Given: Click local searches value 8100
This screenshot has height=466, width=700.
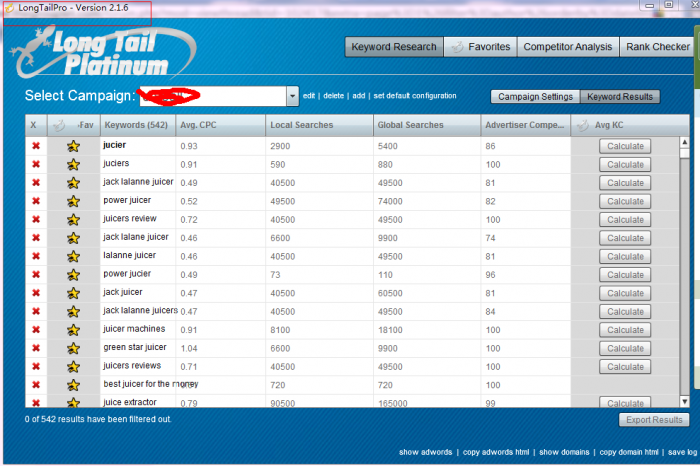Looking at the screenshot, I should point(280,330).
